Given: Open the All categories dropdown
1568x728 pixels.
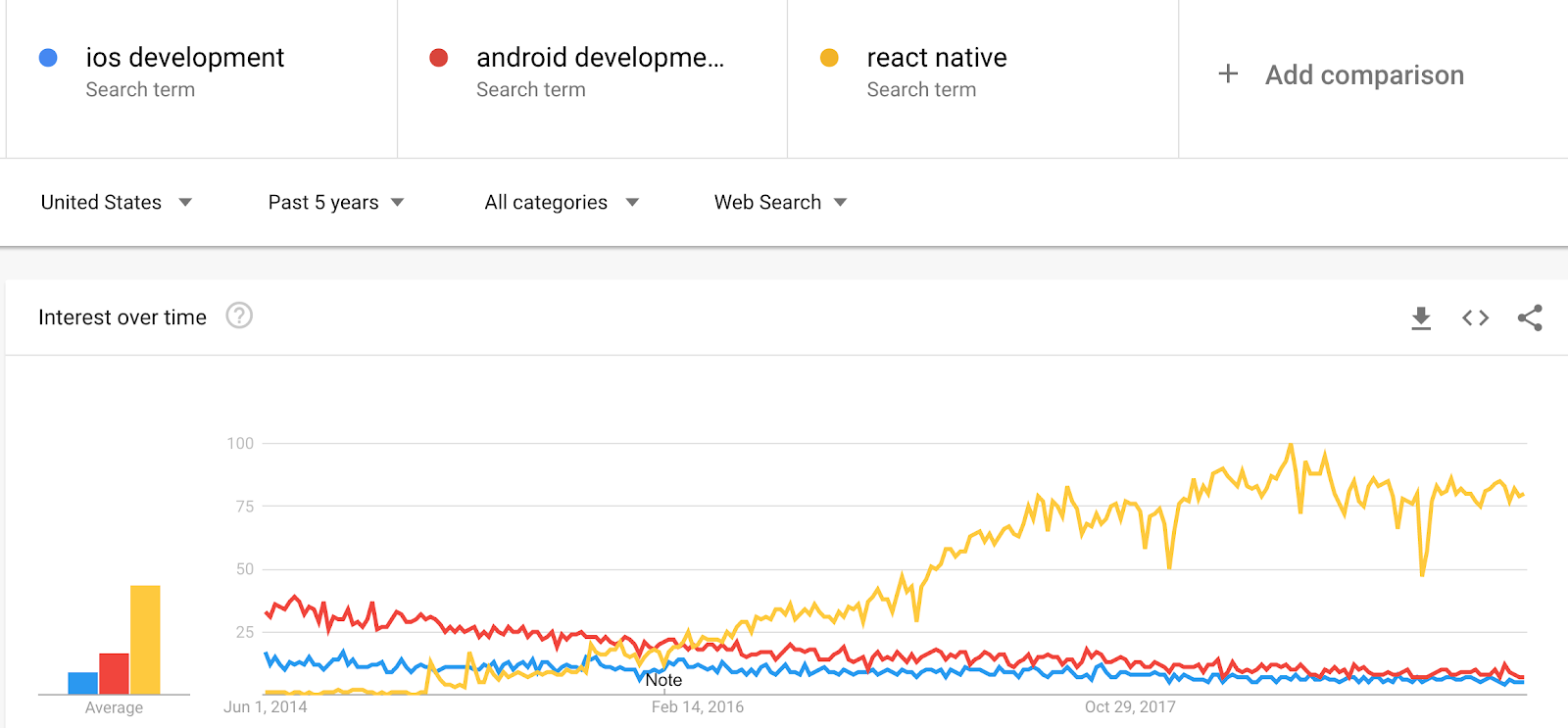Looking at the screenshot, I should point(562,202).
